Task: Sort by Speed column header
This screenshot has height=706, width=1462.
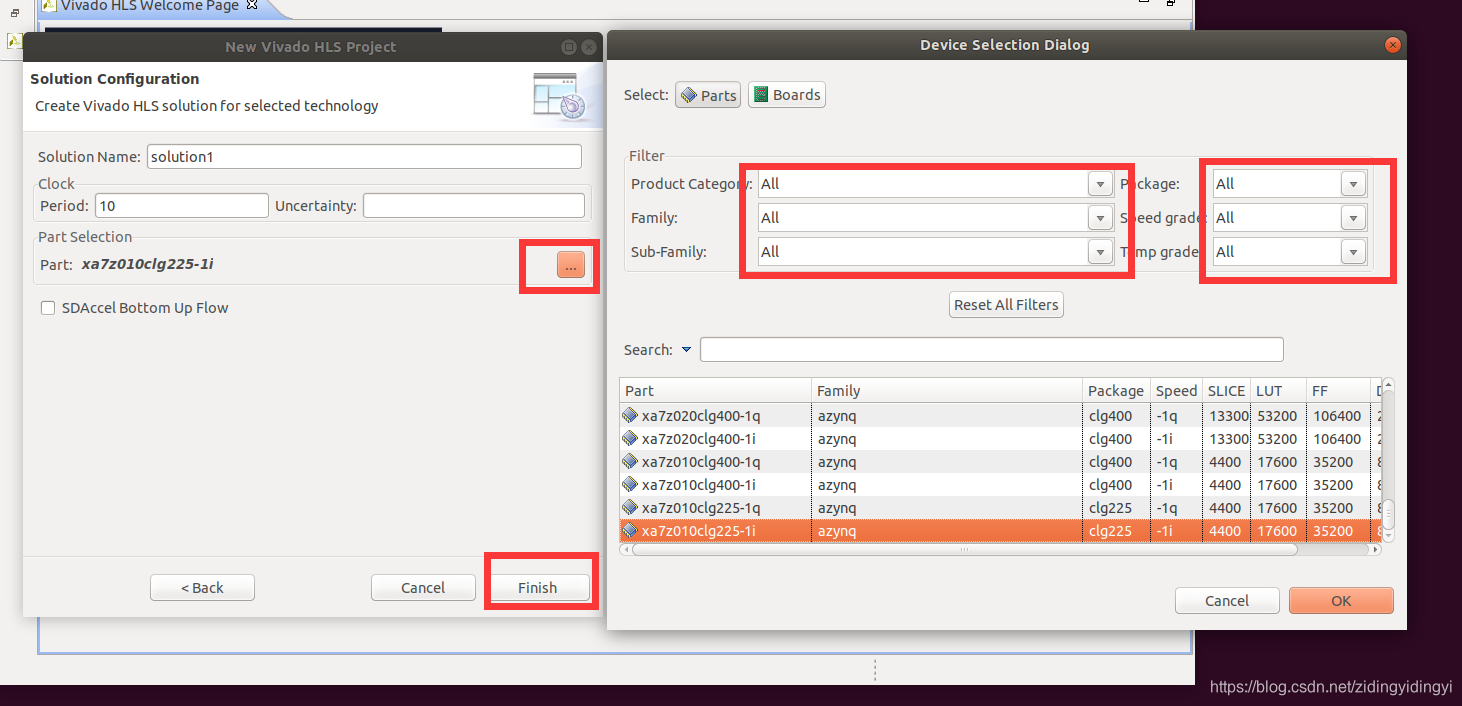Action: point(1176,391)
